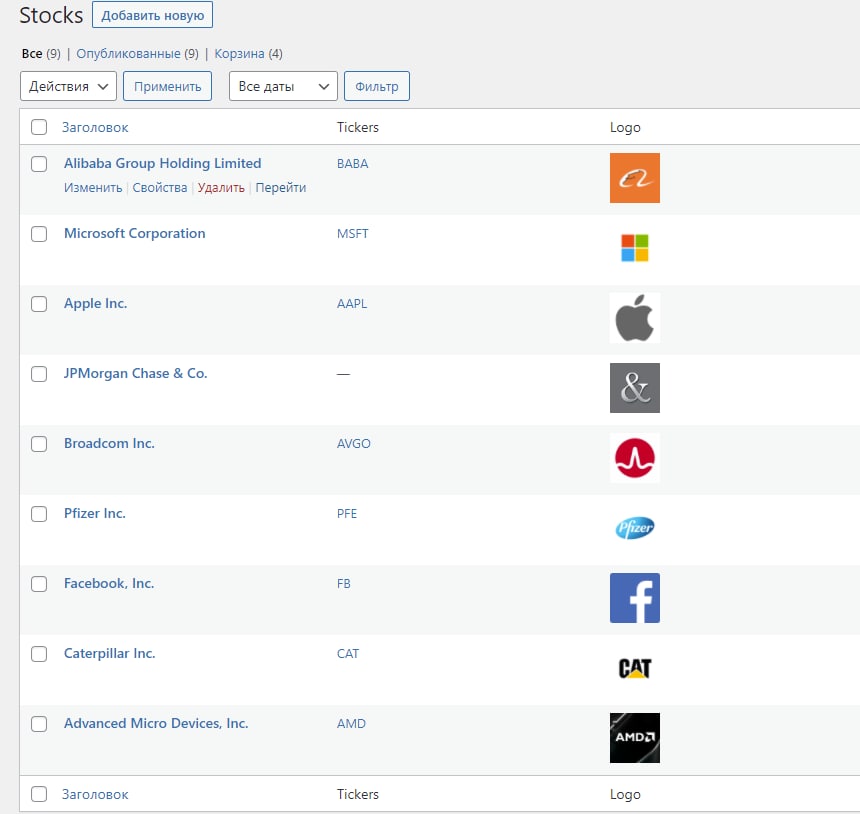Switch to Опубликованные (9) view
This screenshot has height=814, width=860.
click(137, 54)
